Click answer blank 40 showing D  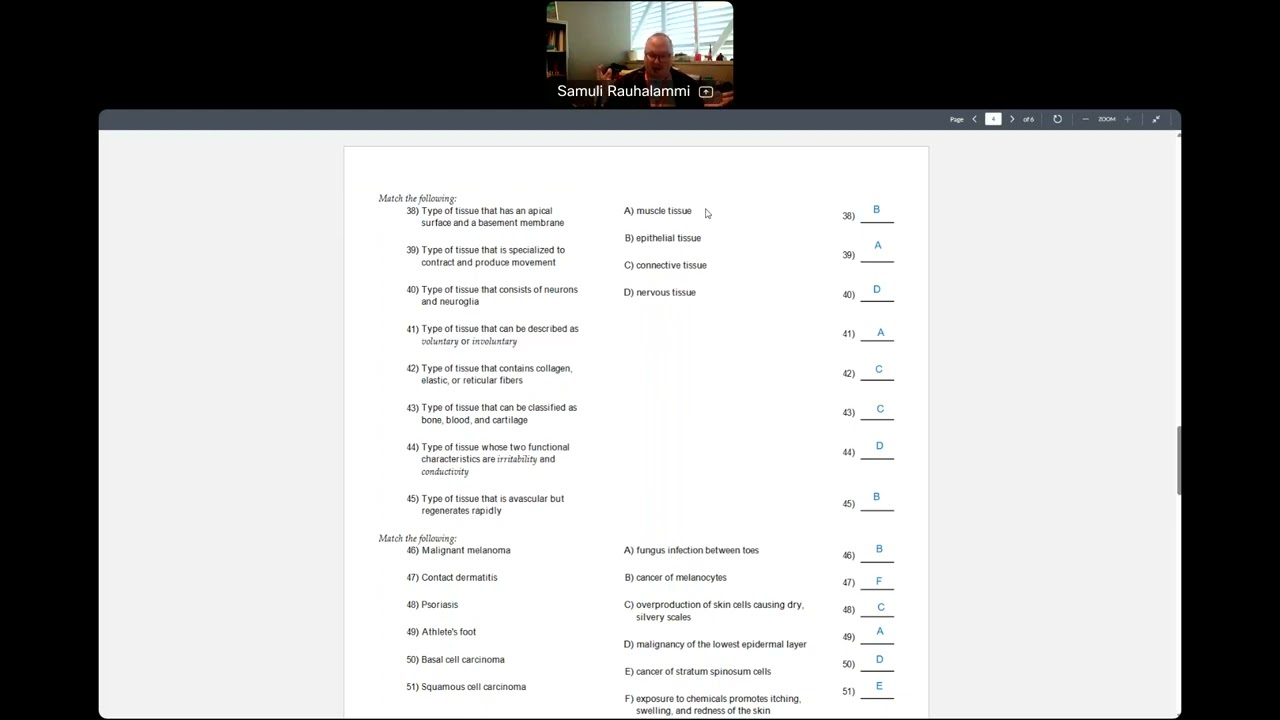877,292
